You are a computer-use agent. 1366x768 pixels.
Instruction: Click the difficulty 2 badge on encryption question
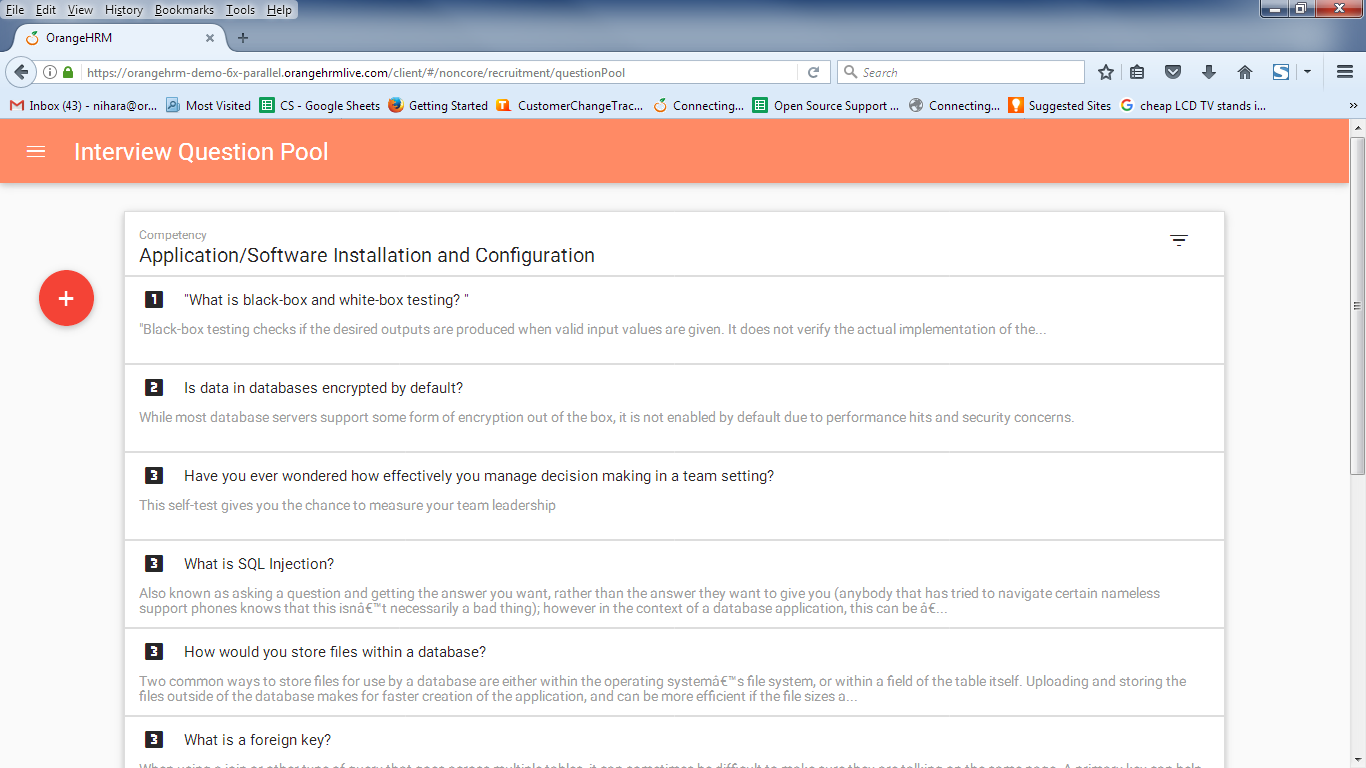pos(153,387)
